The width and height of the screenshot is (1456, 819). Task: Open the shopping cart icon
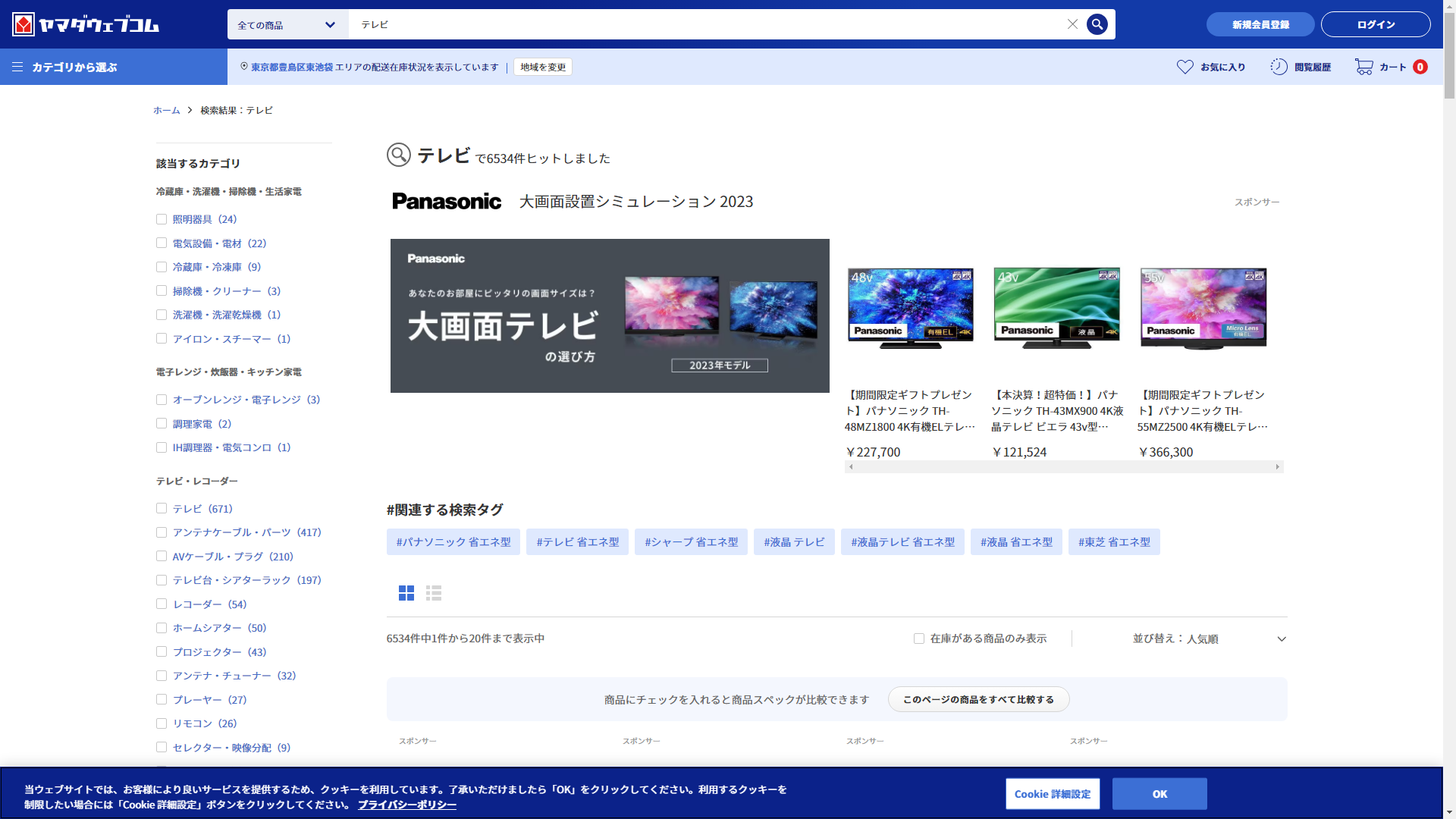[x=1363, y=67]
